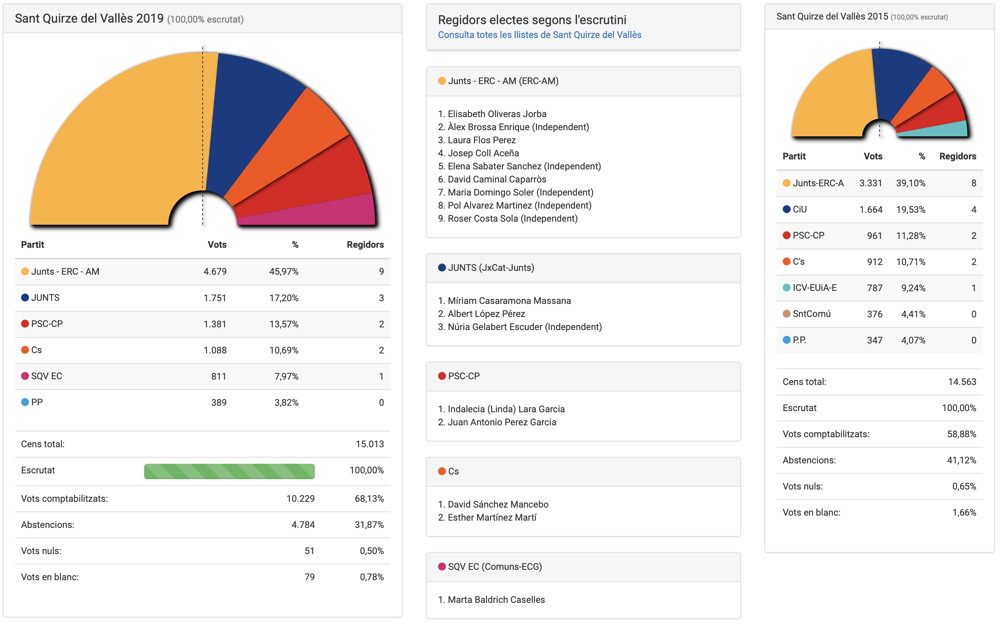Select councillor Elisabeth Oliveras Jorba
The width and height of the screenshot is (1000, 627).
497,114
